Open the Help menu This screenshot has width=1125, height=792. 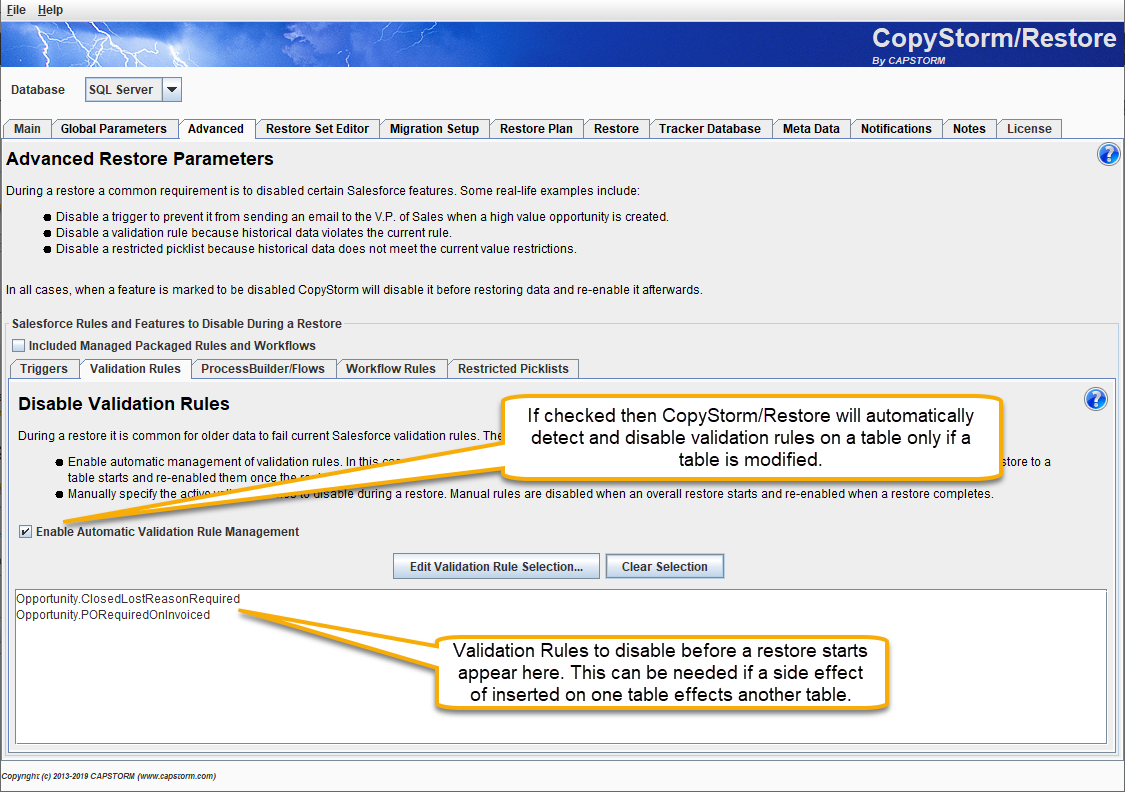pyautogui.click(x=50, y=10)
